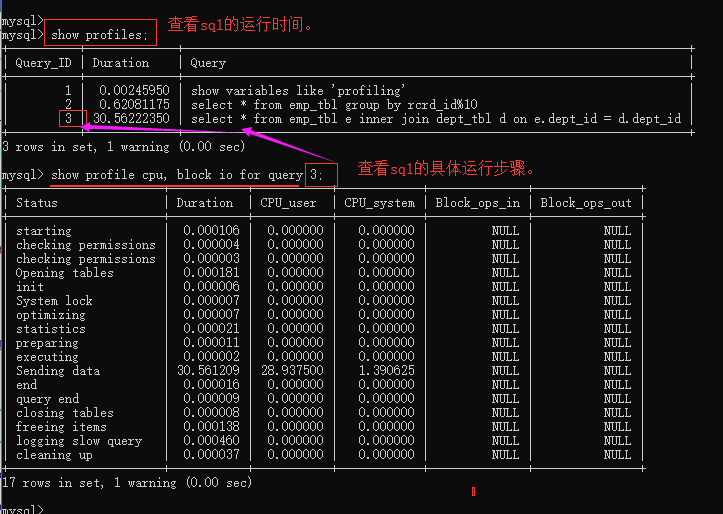Click the 'show profiles;' command text
This screenshot has width=723, height=514.
[x=99, y=35]
